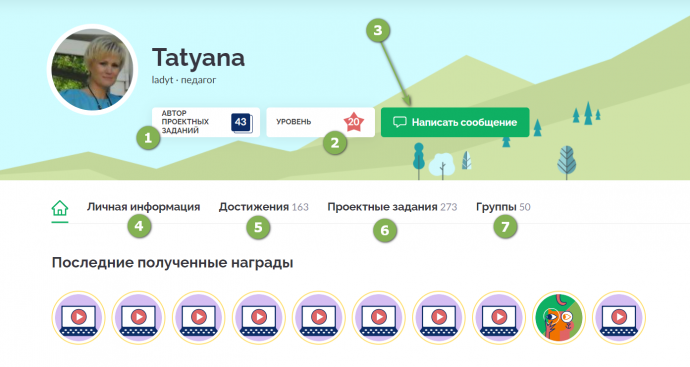The image size is (690, 367).
Task: Switch to the Группы 50 tab
Action: [x=503, y=207]
